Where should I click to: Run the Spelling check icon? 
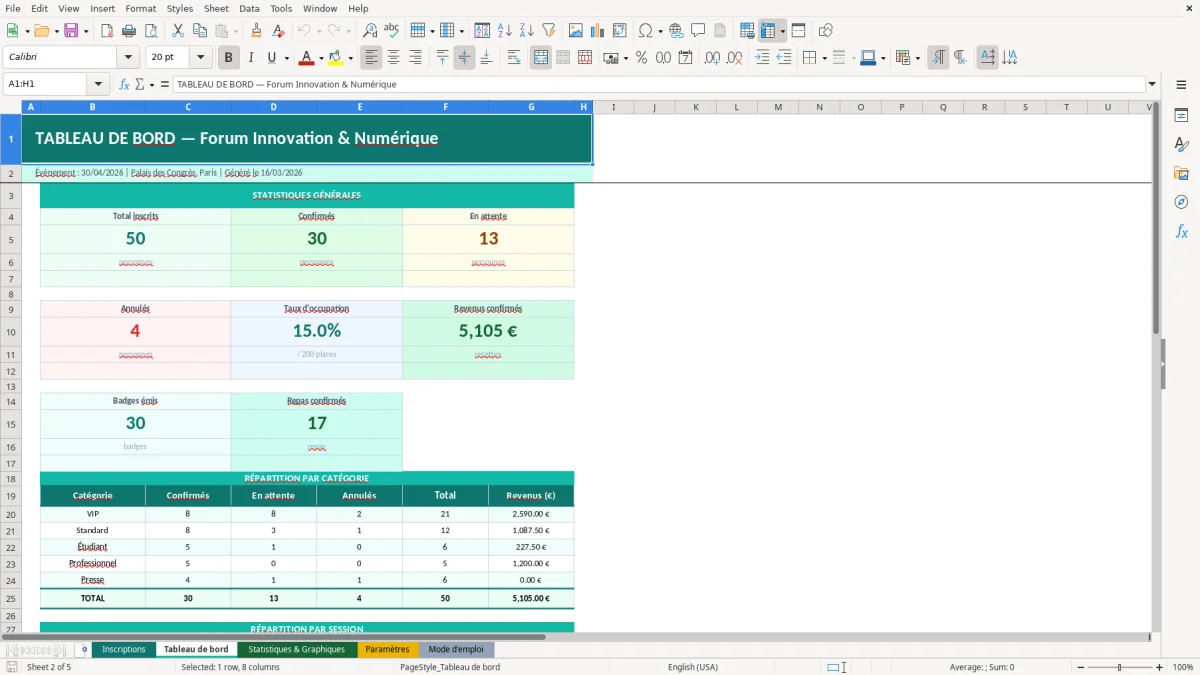point(392,31)
